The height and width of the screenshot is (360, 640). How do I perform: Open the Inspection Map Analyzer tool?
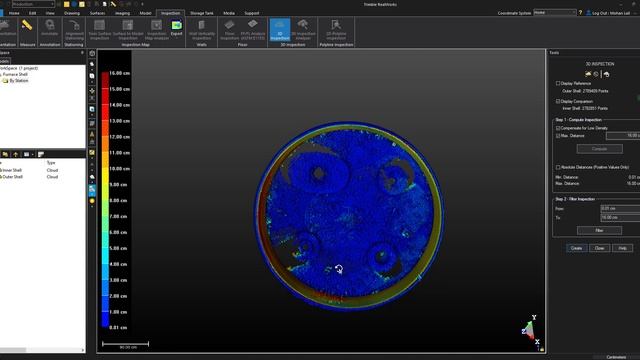point(156,29)
